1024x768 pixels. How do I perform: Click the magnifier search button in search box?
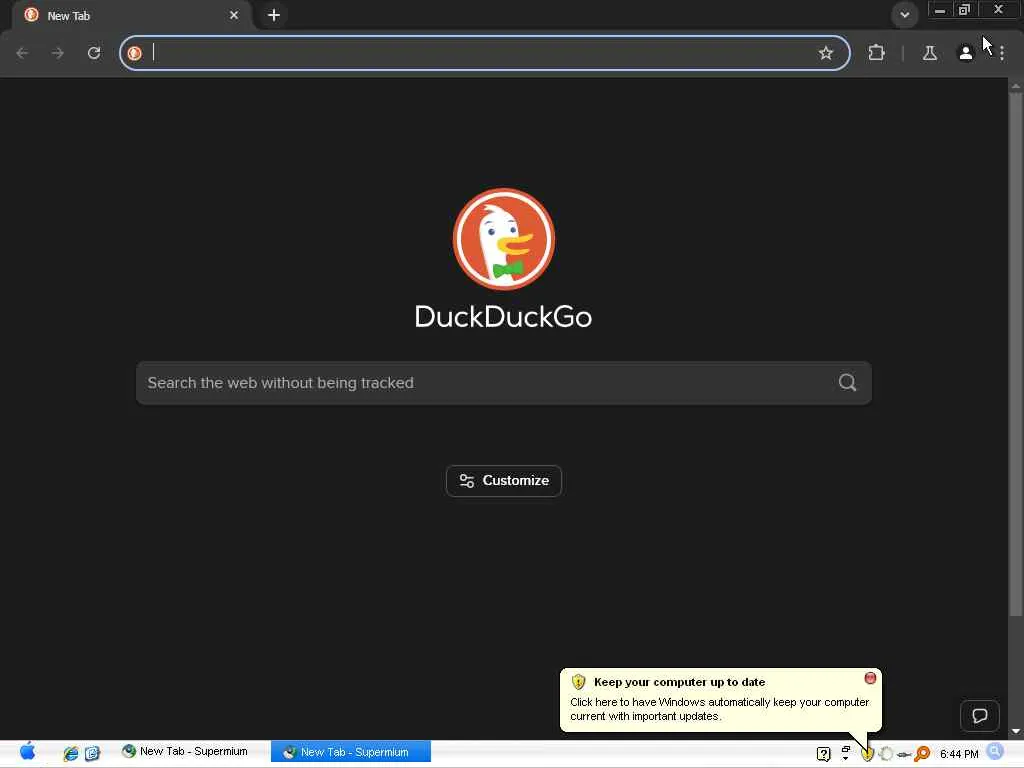(847, 383)
